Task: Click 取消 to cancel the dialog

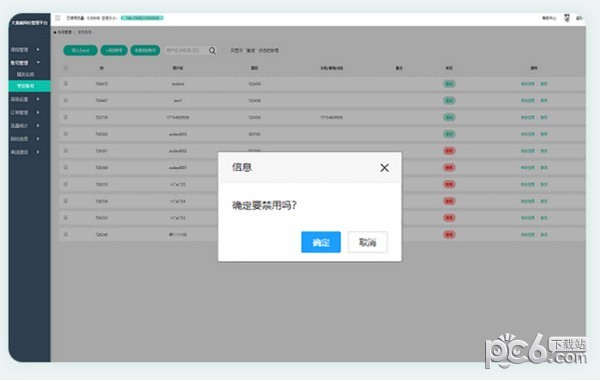Action: click(367, 242)
